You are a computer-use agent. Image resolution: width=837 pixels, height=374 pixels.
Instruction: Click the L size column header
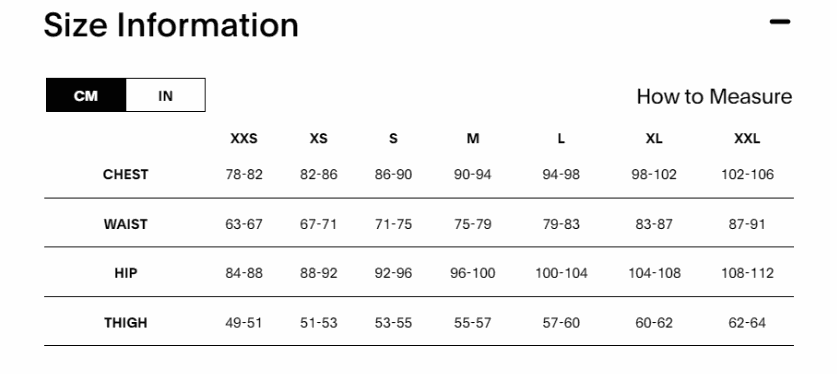561,139
